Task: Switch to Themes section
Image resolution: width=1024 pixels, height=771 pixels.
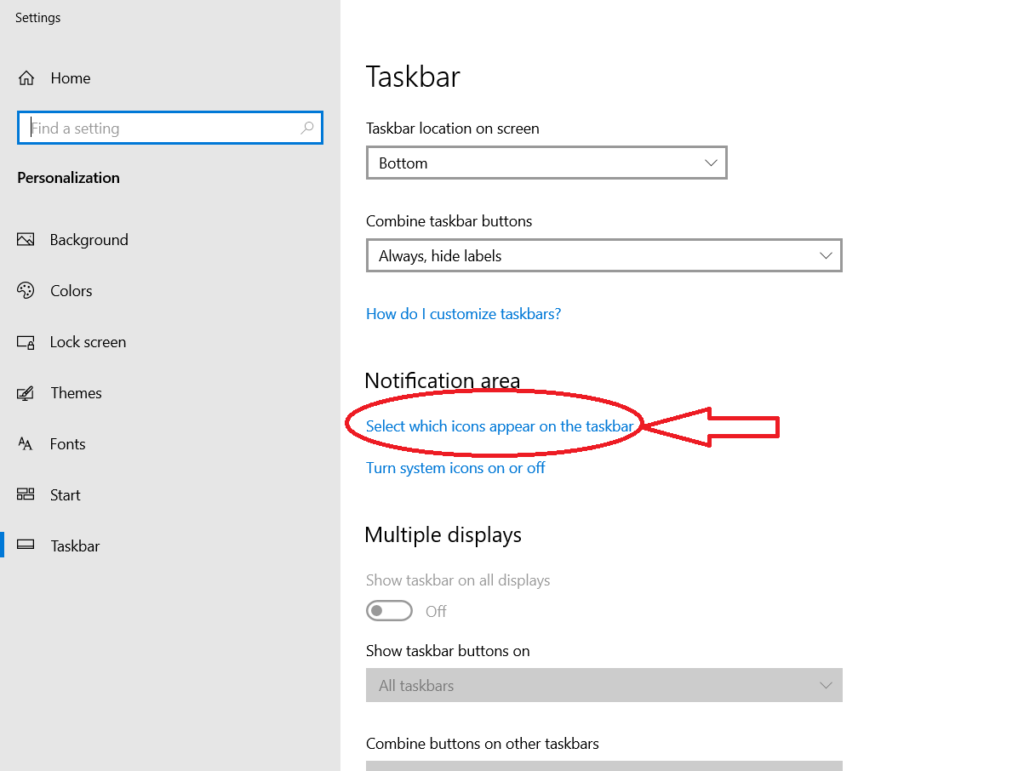Action: 76,393
